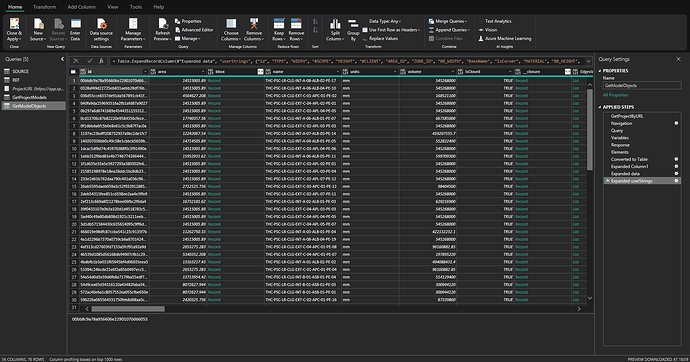The height and width of the screenshot is (362, 690).
Task: Select the Choose Columns icon
Action: [231, 24]
